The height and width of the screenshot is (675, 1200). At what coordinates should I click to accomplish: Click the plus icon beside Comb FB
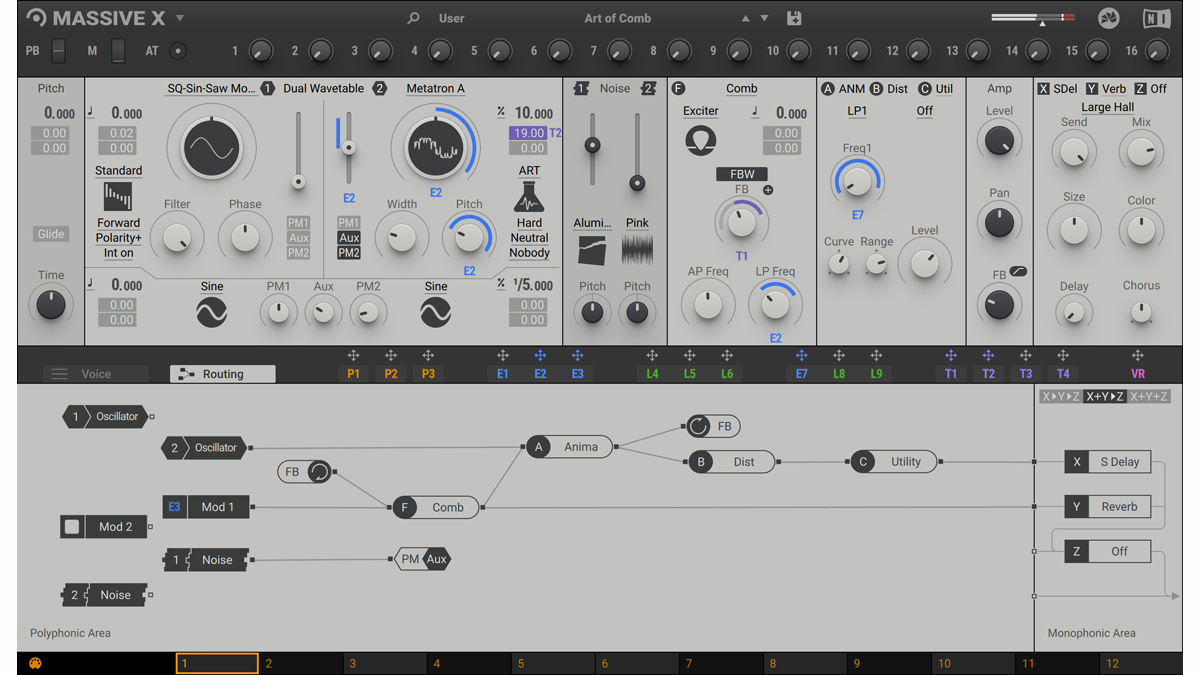768,190
